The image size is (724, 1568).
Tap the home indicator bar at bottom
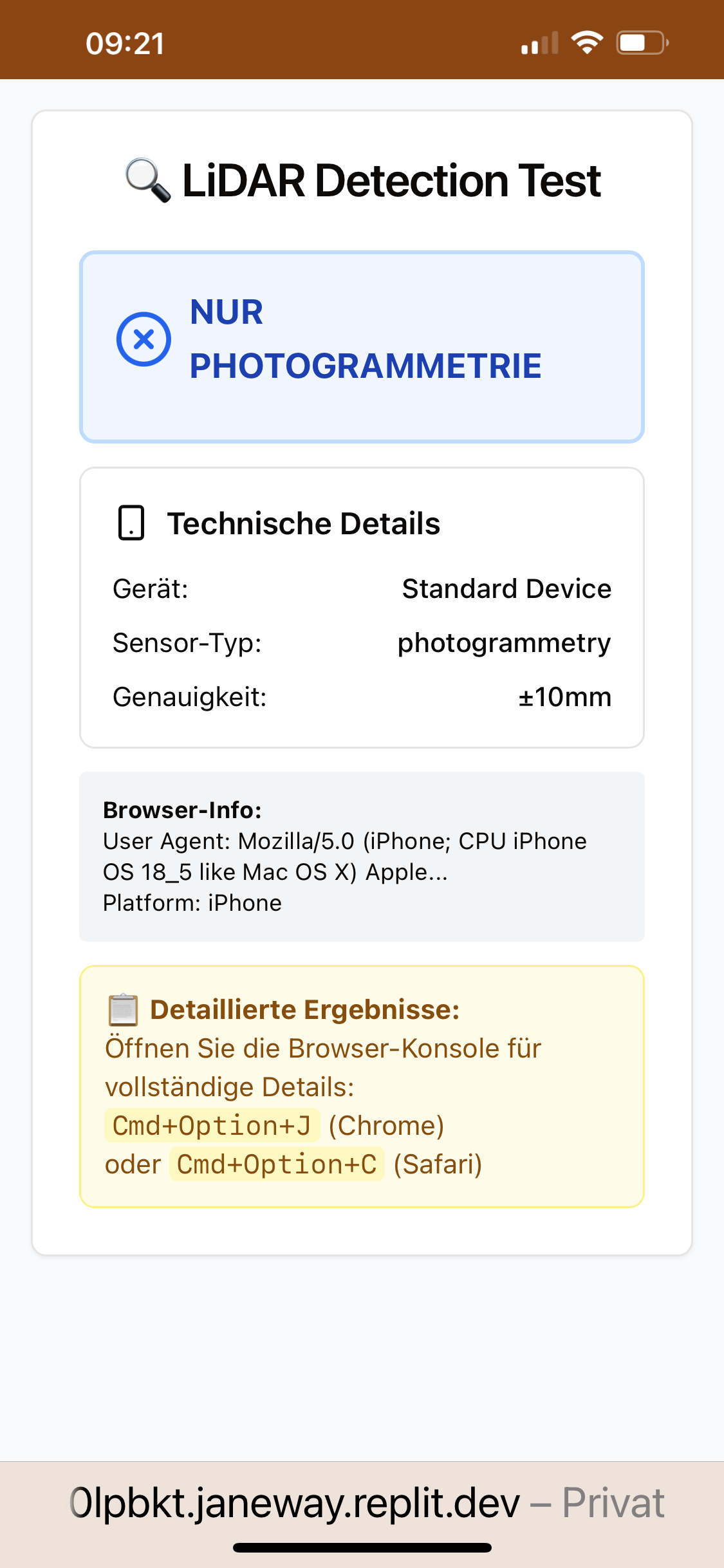coord(362,1547)
